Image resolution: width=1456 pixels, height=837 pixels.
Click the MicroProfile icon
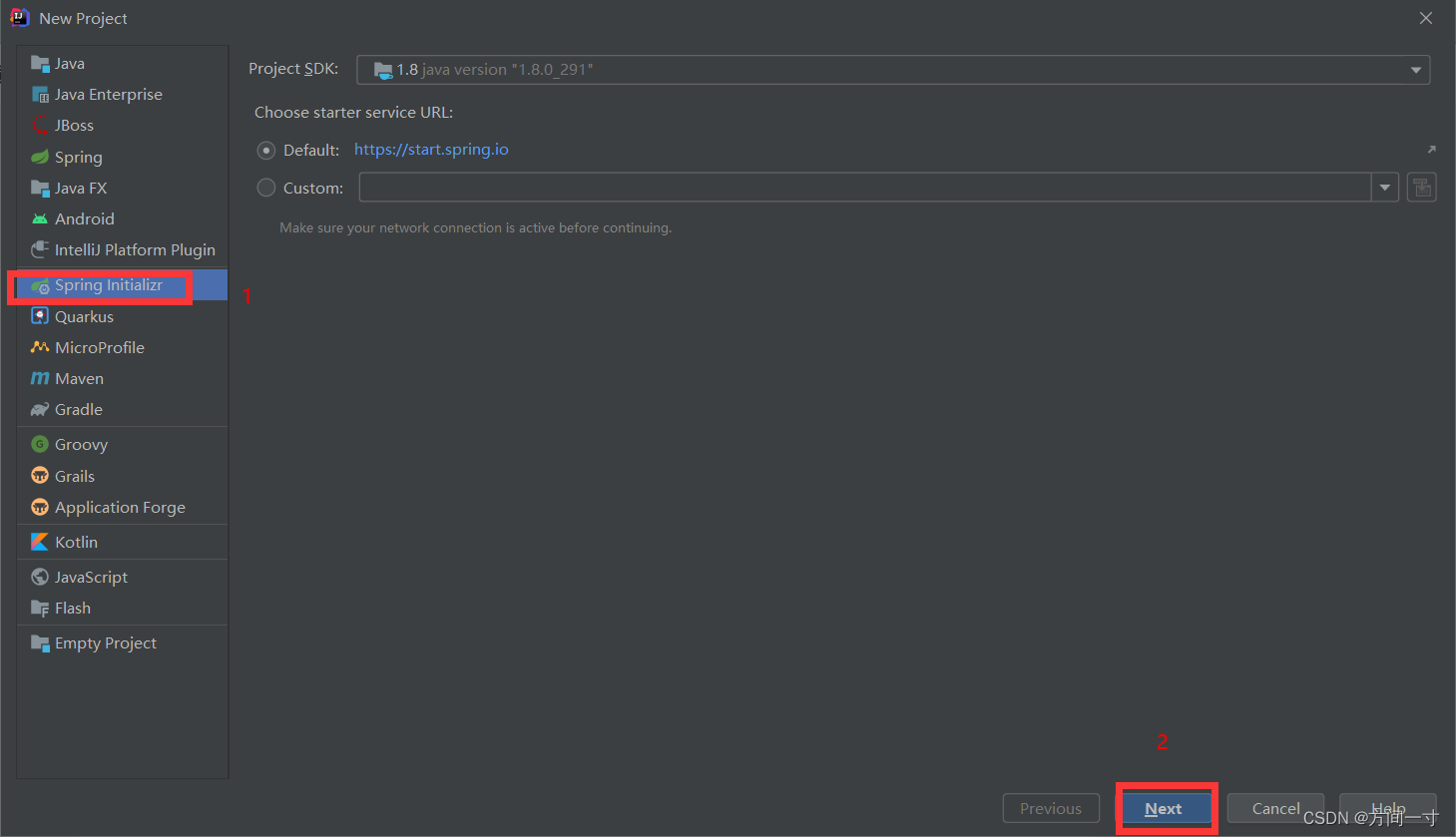[40, 348]
